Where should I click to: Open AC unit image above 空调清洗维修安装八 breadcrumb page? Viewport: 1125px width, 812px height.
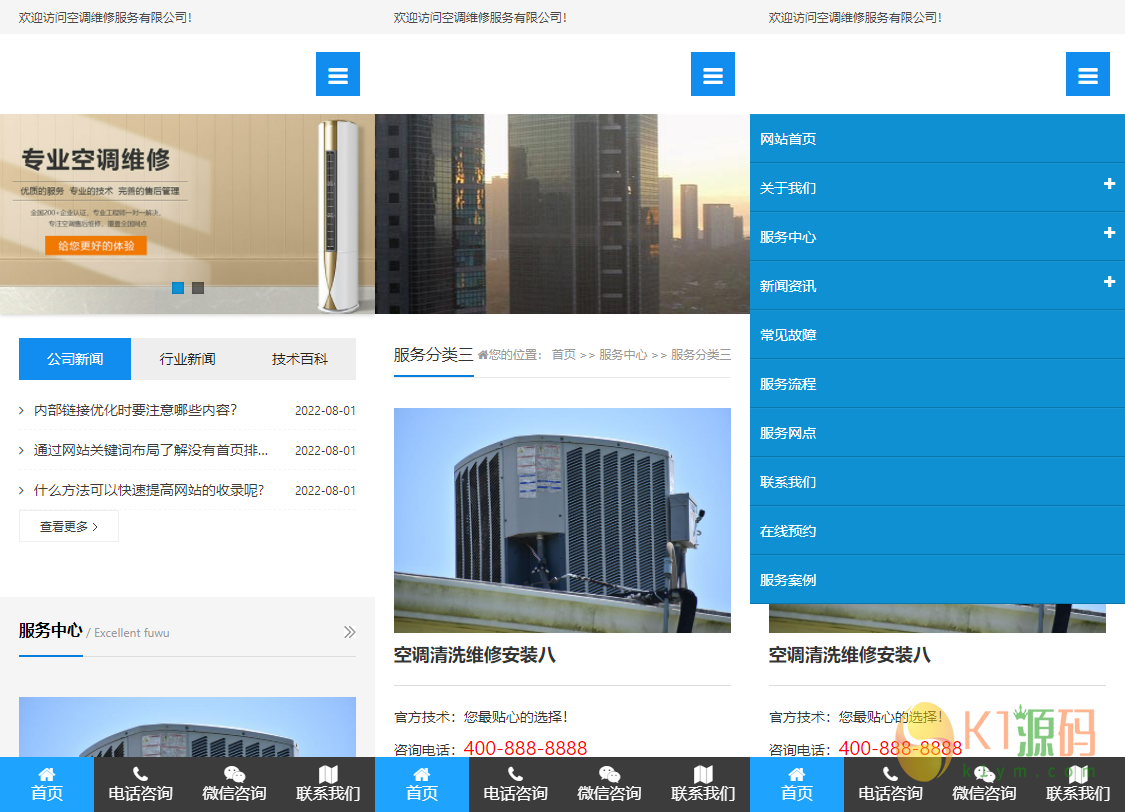point(562,520)
